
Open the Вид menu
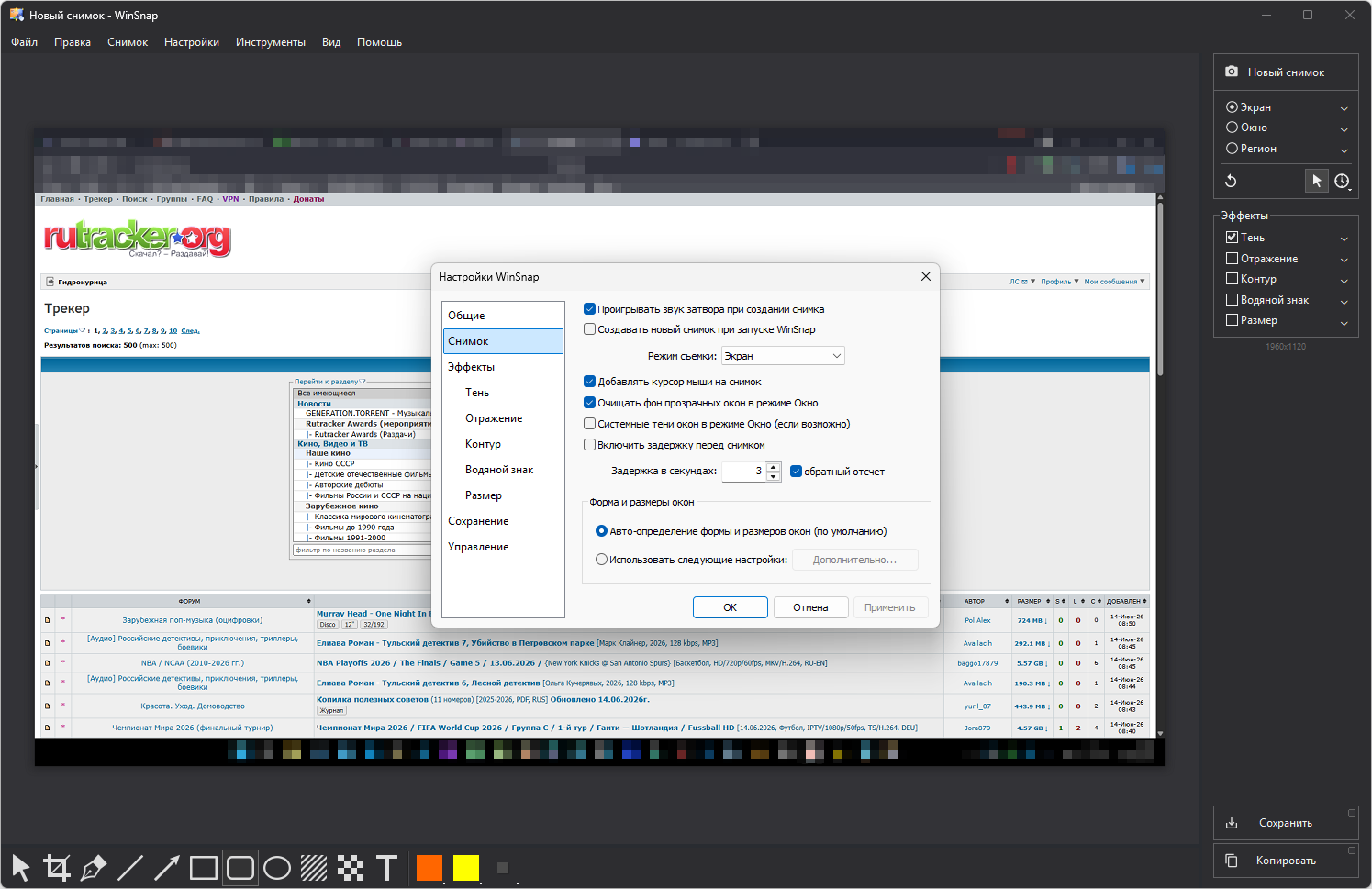[331, 42]
